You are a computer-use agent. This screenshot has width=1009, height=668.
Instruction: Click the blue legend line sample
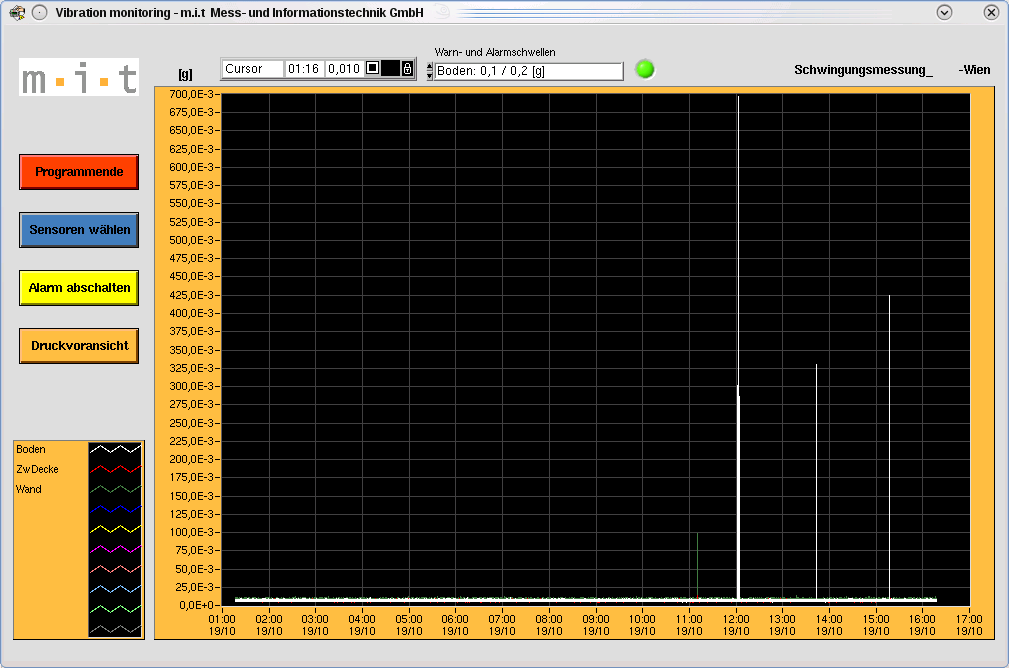coord(115,509)
